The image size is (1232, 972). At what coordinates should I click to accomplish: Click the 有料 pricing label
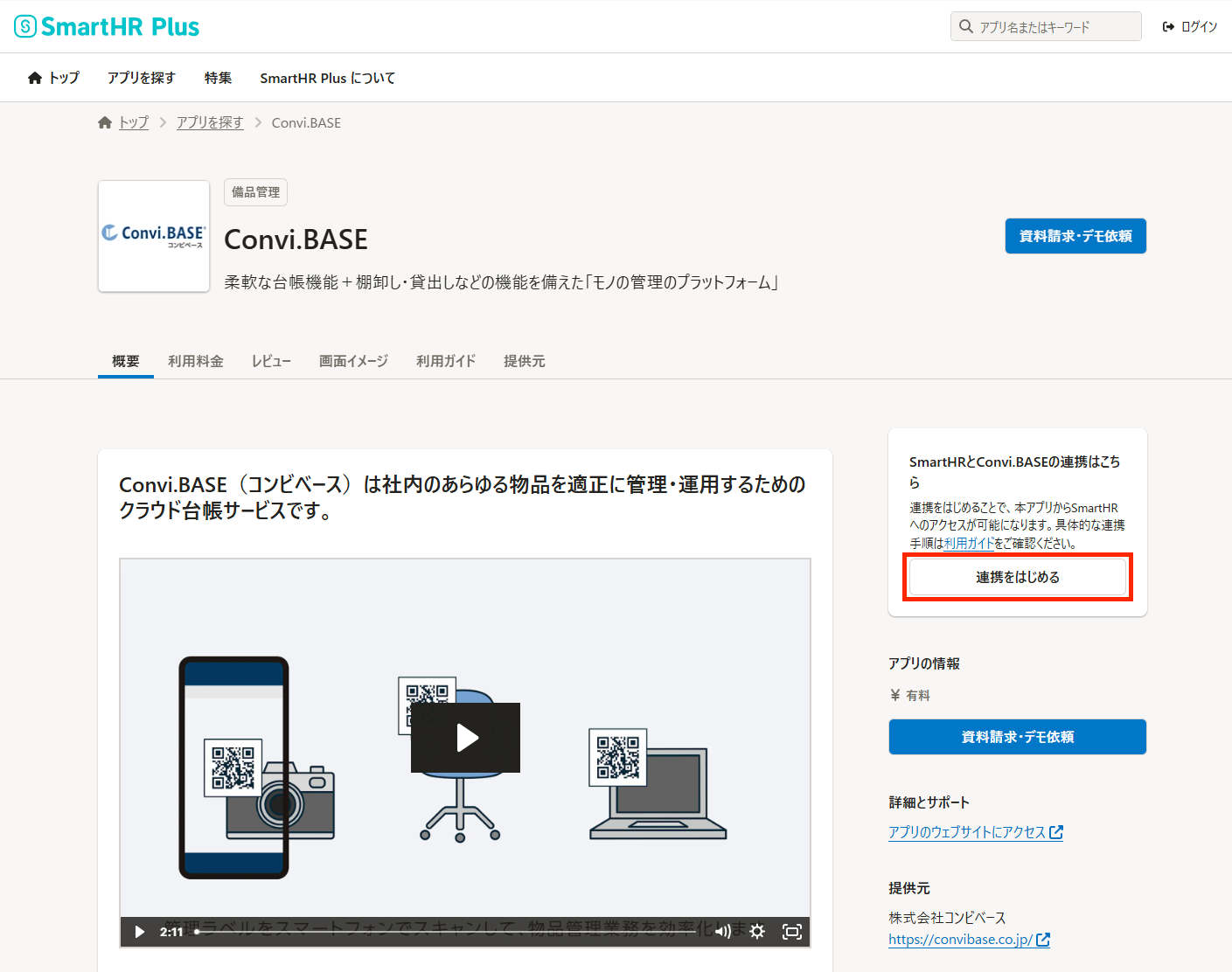click(x=918, y=696)
